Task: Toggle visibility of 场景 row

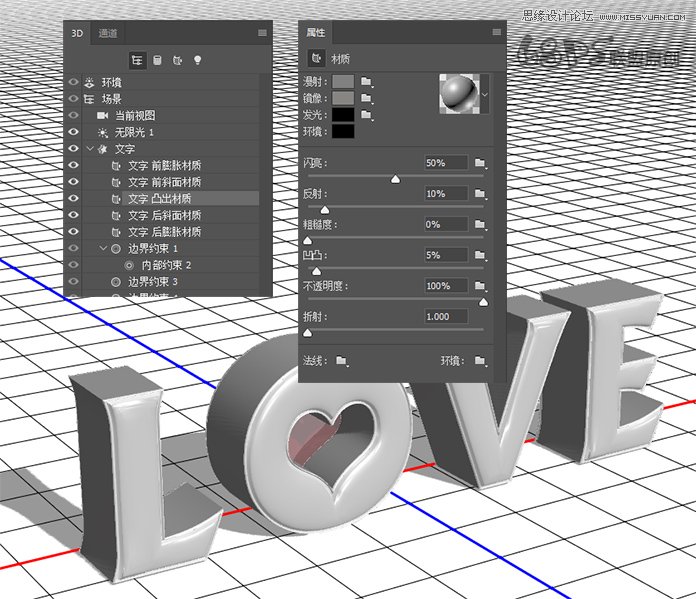Action: click(x=73, y=99)
